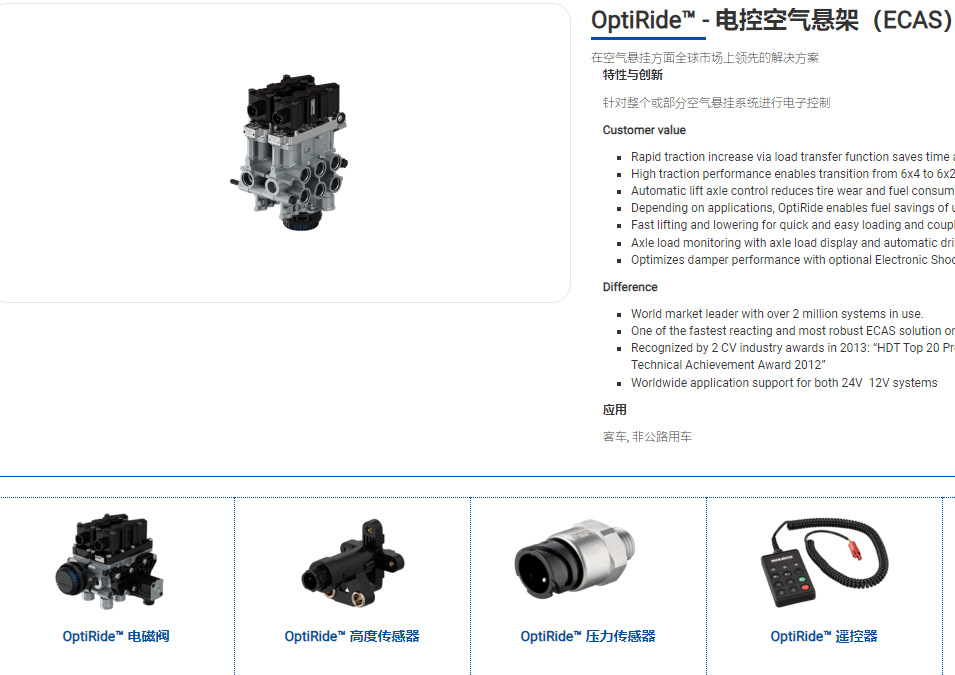Viewport: 955px width, 675px height.
Task: Click the OptiRide™ 压力传感器 link
Action: pyautogui.click(x=588, y=637)
